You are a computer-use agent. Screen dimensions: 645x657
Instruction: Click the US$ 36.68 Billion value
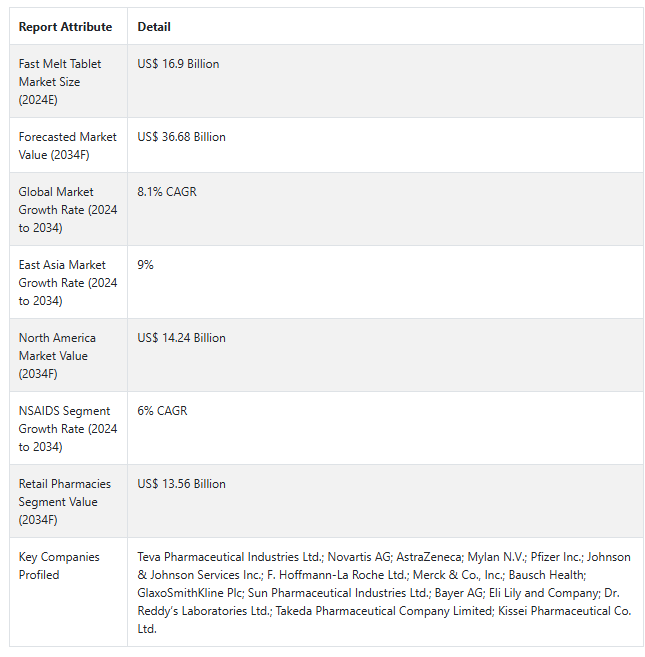click(181, 137)
